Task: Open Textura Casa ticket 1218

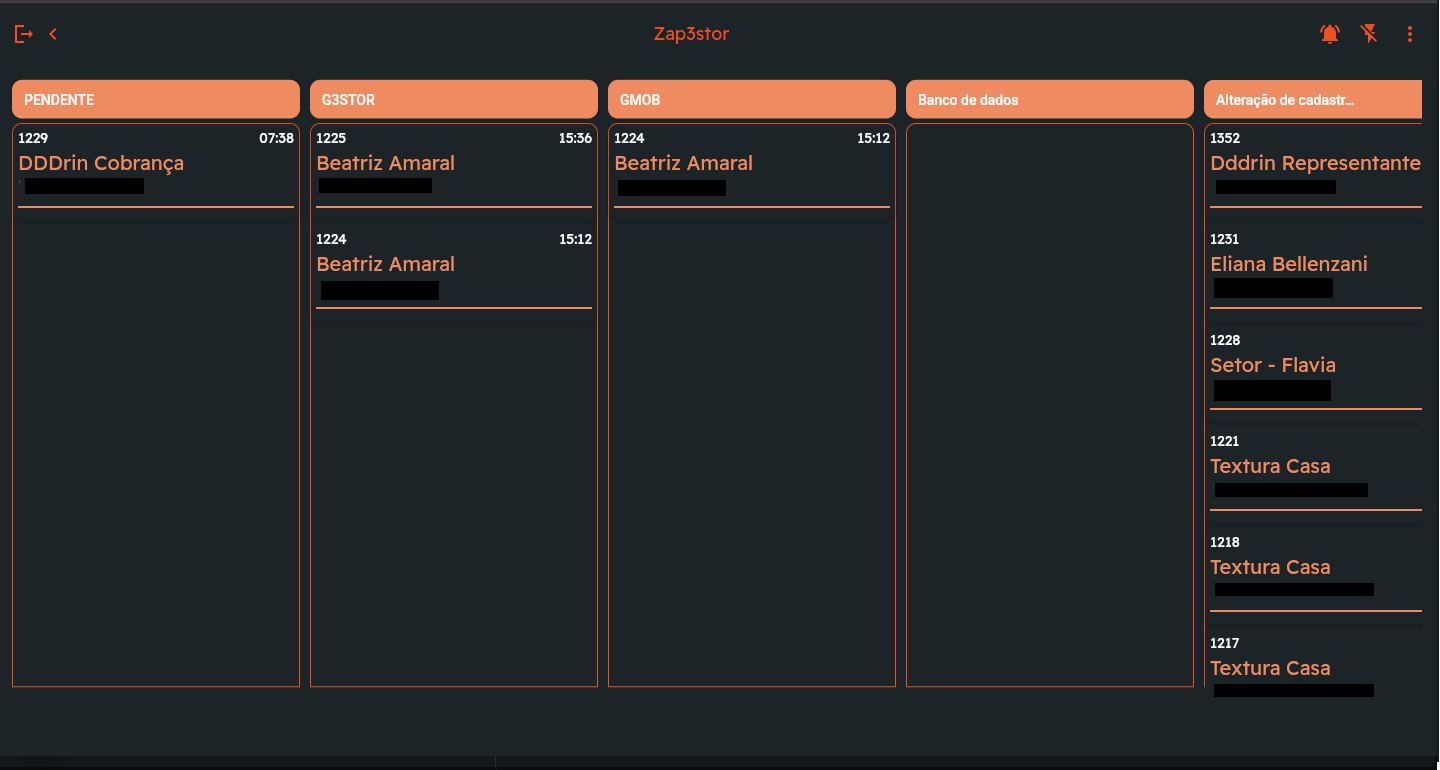Action: click(x=1314, y=568)
